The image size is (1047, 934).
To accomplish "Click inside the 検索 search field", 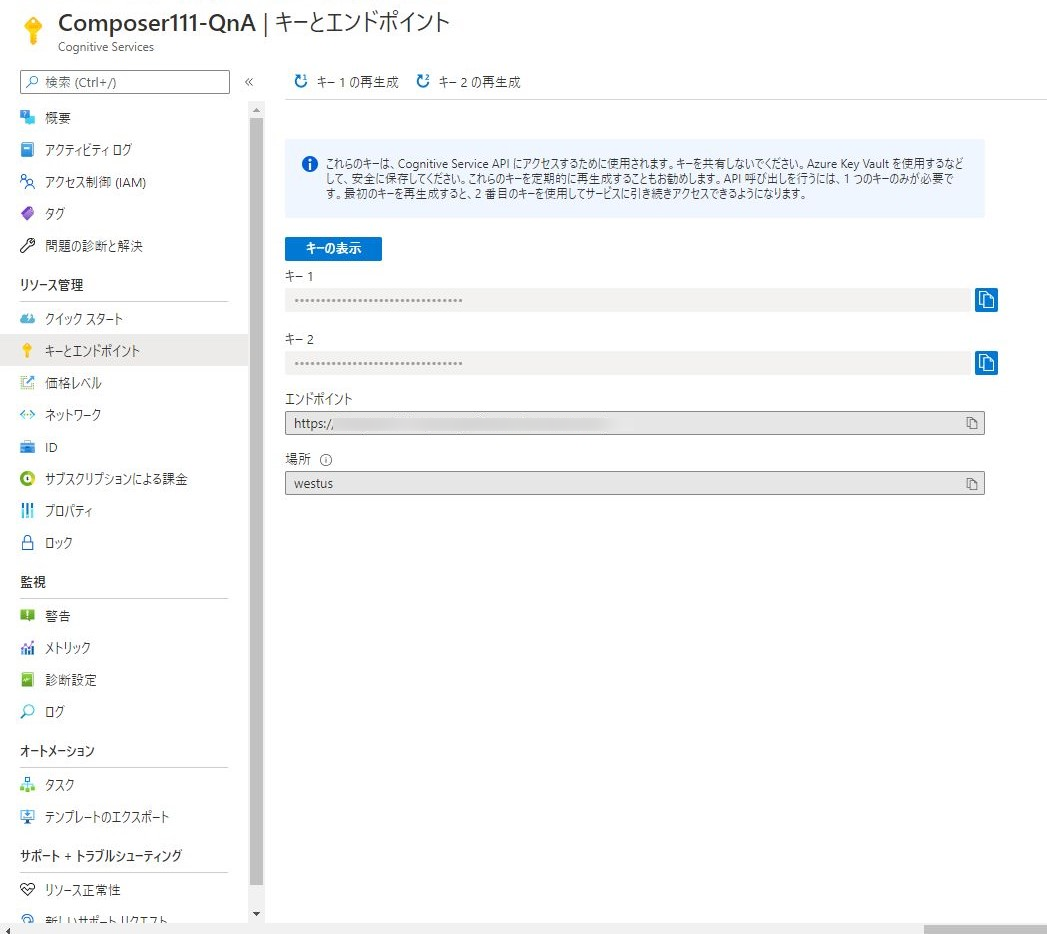I will click(123, 82).
